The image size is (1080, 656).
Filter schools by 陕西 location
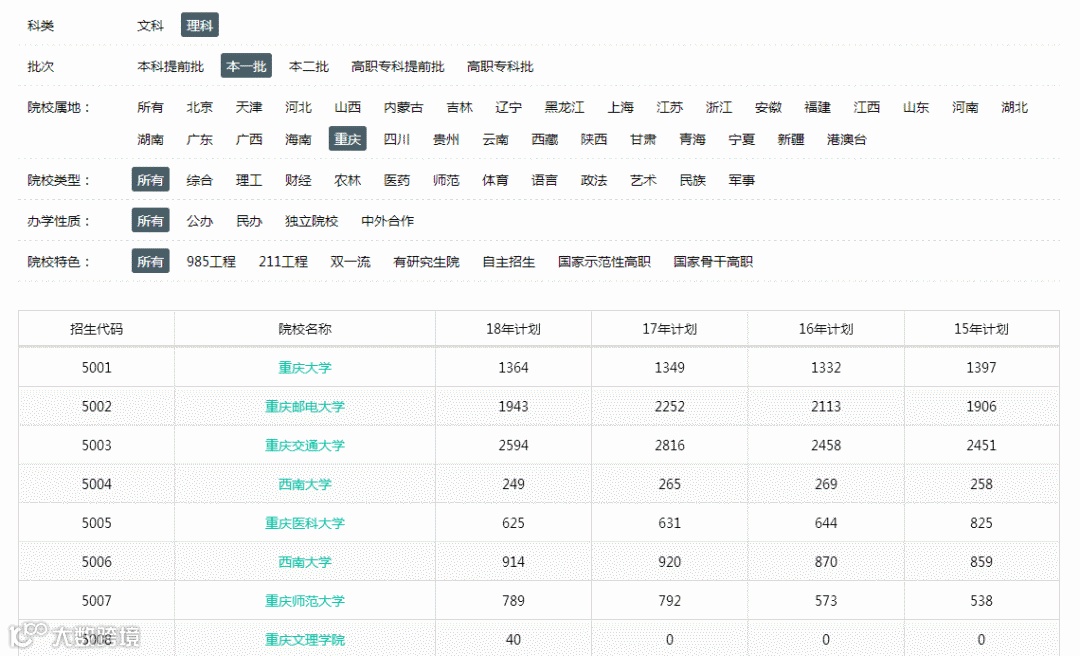[x=594, y=139]
